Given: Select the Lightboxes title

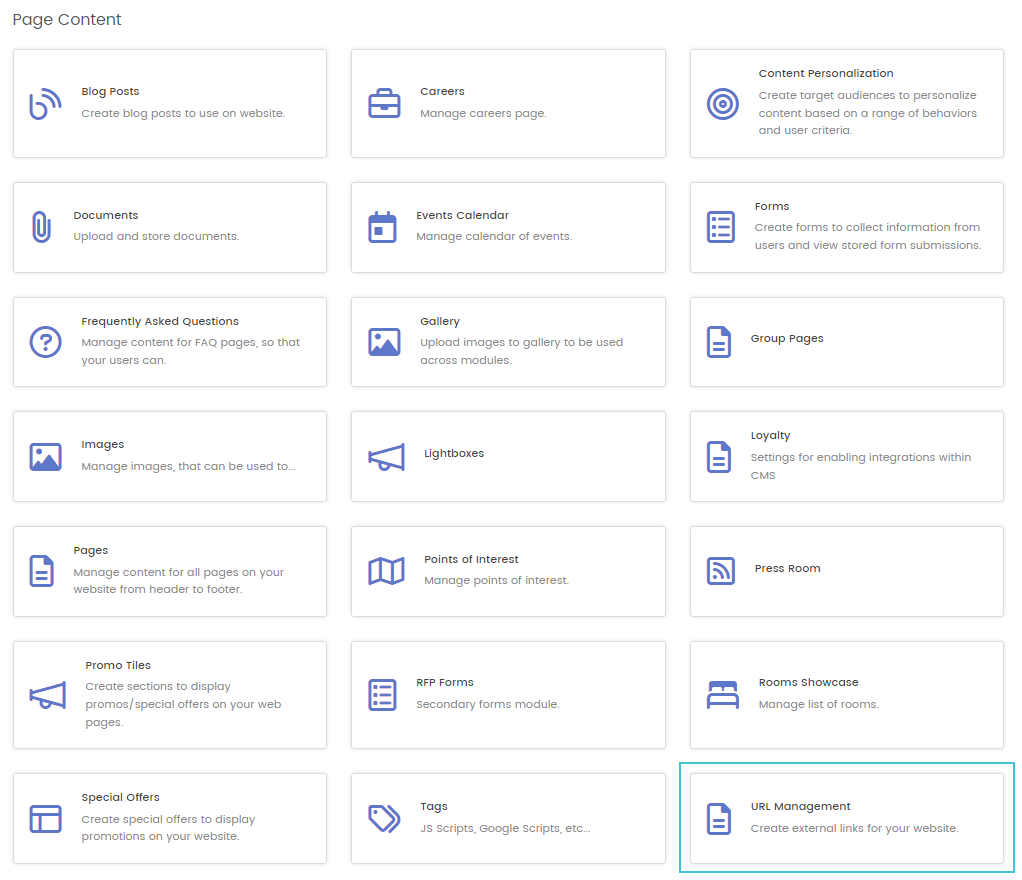Looking at the screenshot, I should pos(454,454).
